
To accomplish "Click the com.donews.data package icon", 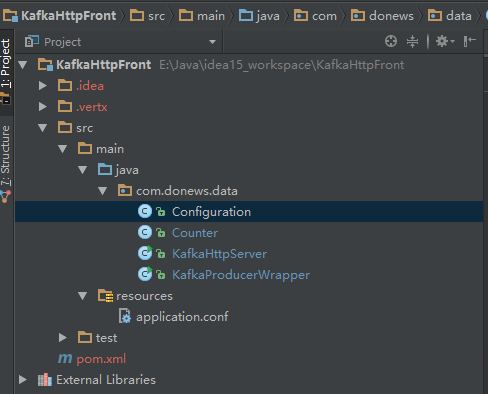I will point(125,191).
